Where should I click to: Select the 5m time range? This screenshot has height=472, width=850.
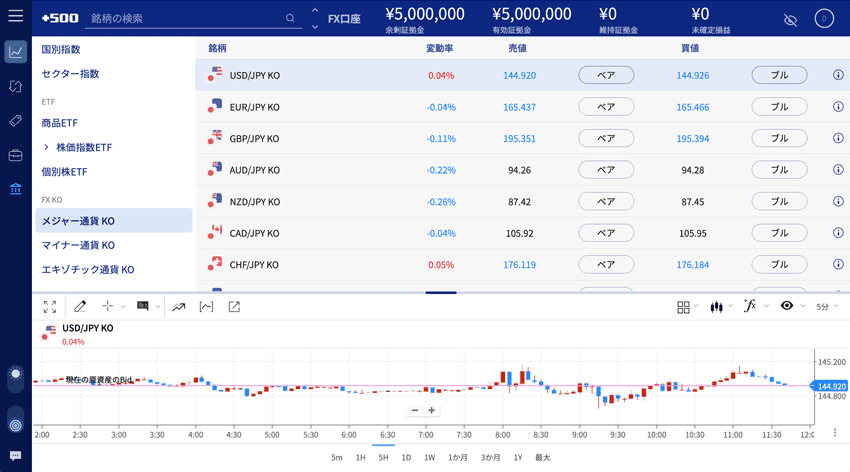pyautogui.click(x=337, y=457)
